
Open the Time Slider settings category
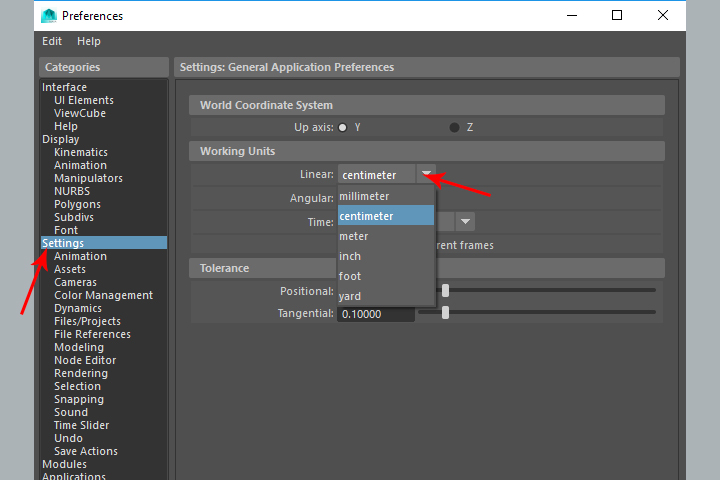[x=81, y=425]
